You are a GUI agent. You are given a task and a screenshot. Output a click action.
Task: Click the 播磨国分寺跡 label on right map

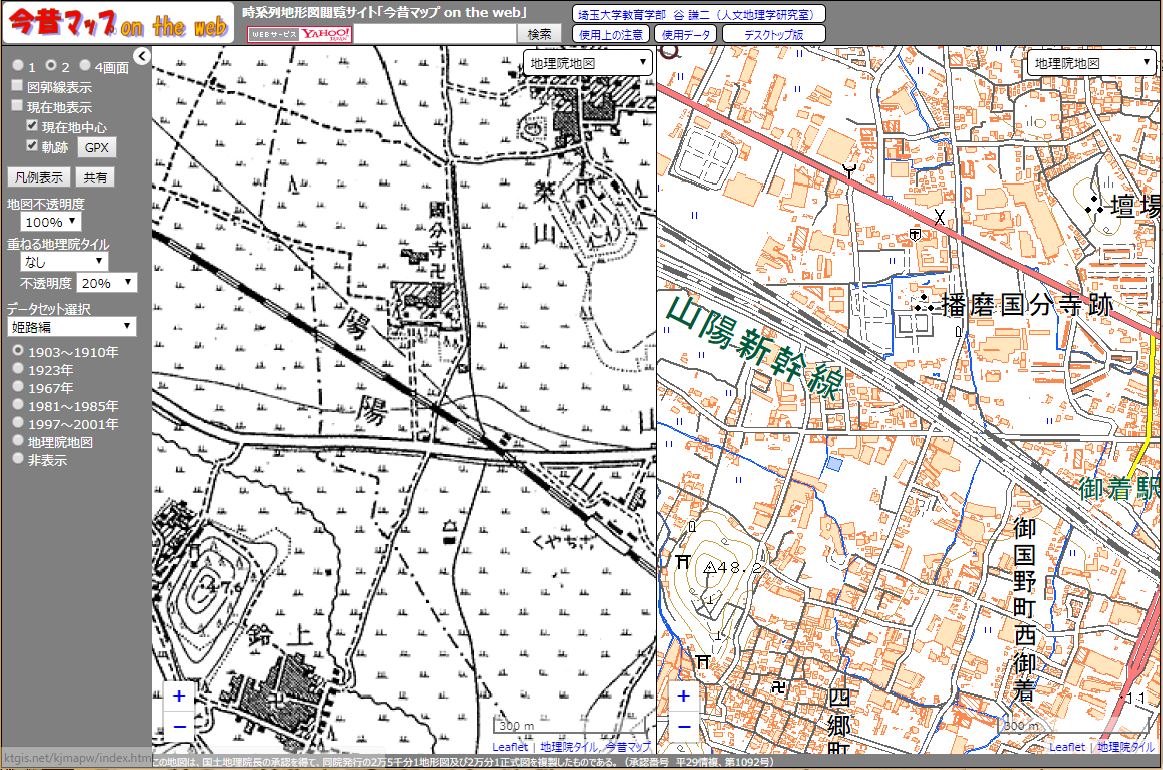tap(1027, 304)
